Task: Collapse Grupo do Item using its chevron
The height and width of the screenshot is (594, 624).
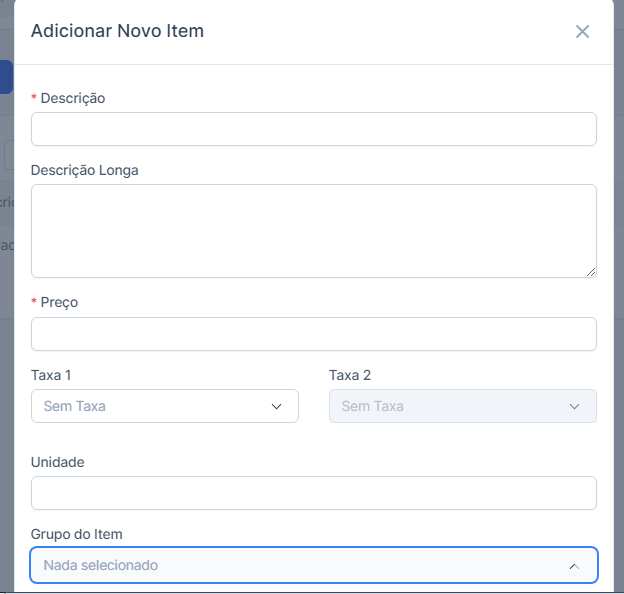Action: click(574, 566)
